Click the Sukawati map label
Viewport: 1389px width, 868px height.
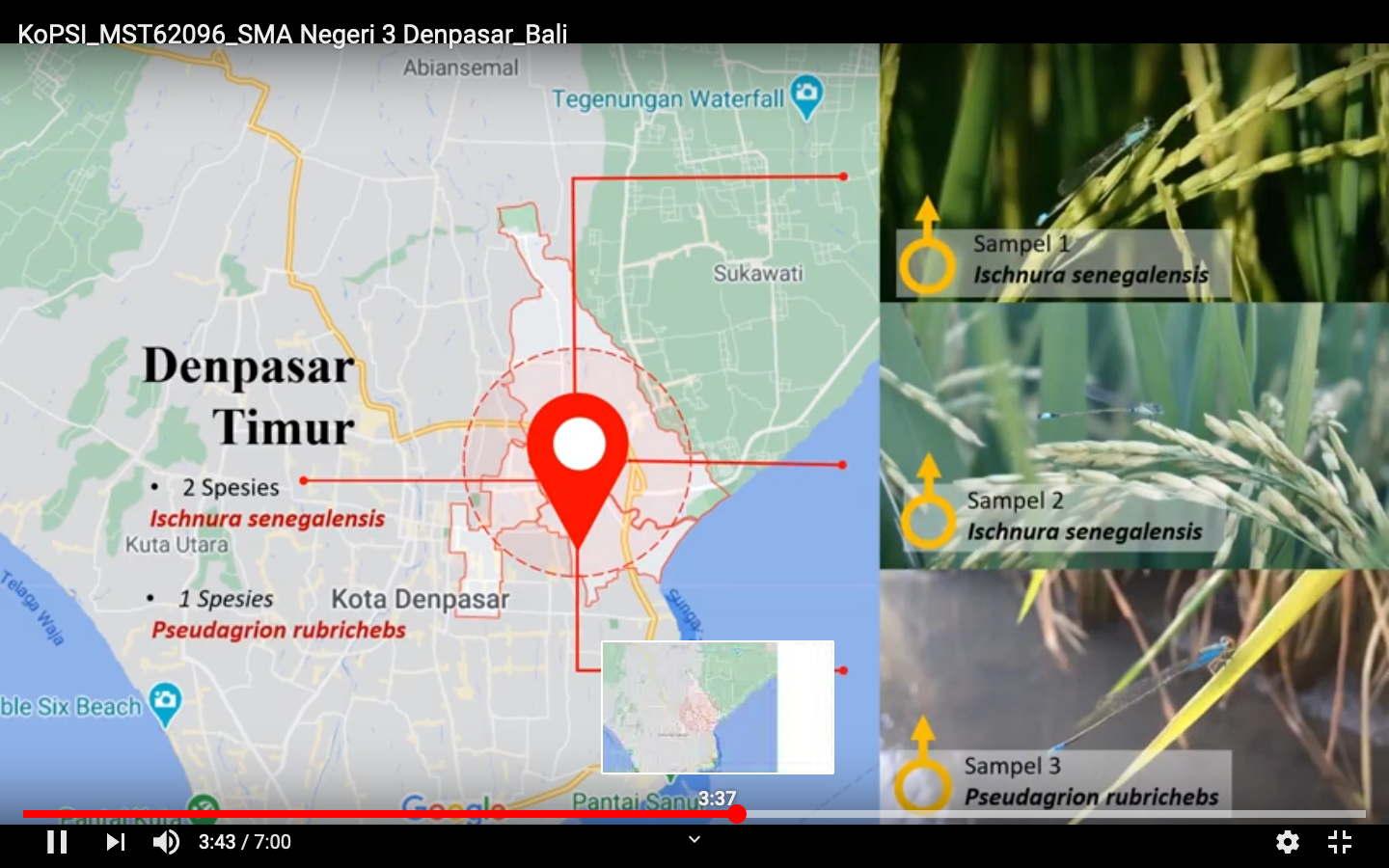pos(758,274)
